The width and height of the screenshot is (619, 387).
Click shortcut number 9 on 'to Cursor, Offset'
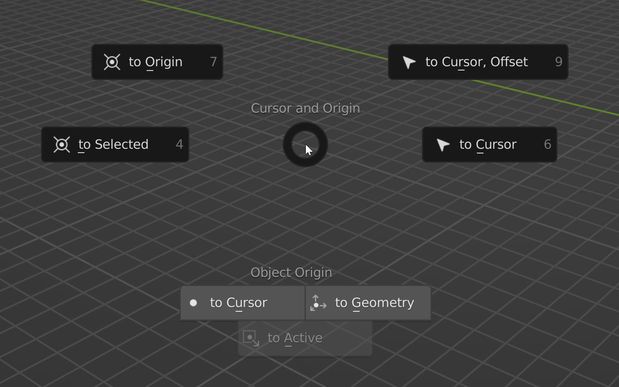pyautogui.click(x=559, y=62)
